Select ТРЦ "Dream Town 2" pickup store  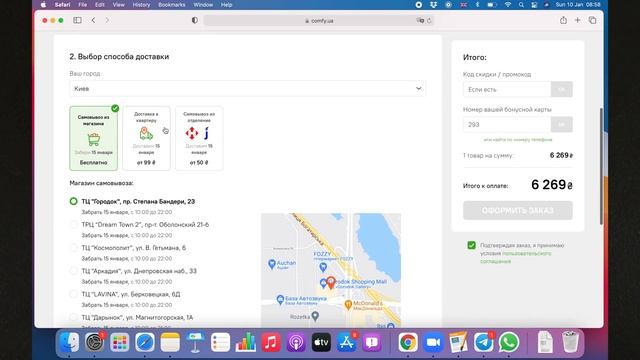tap(73, 224)
